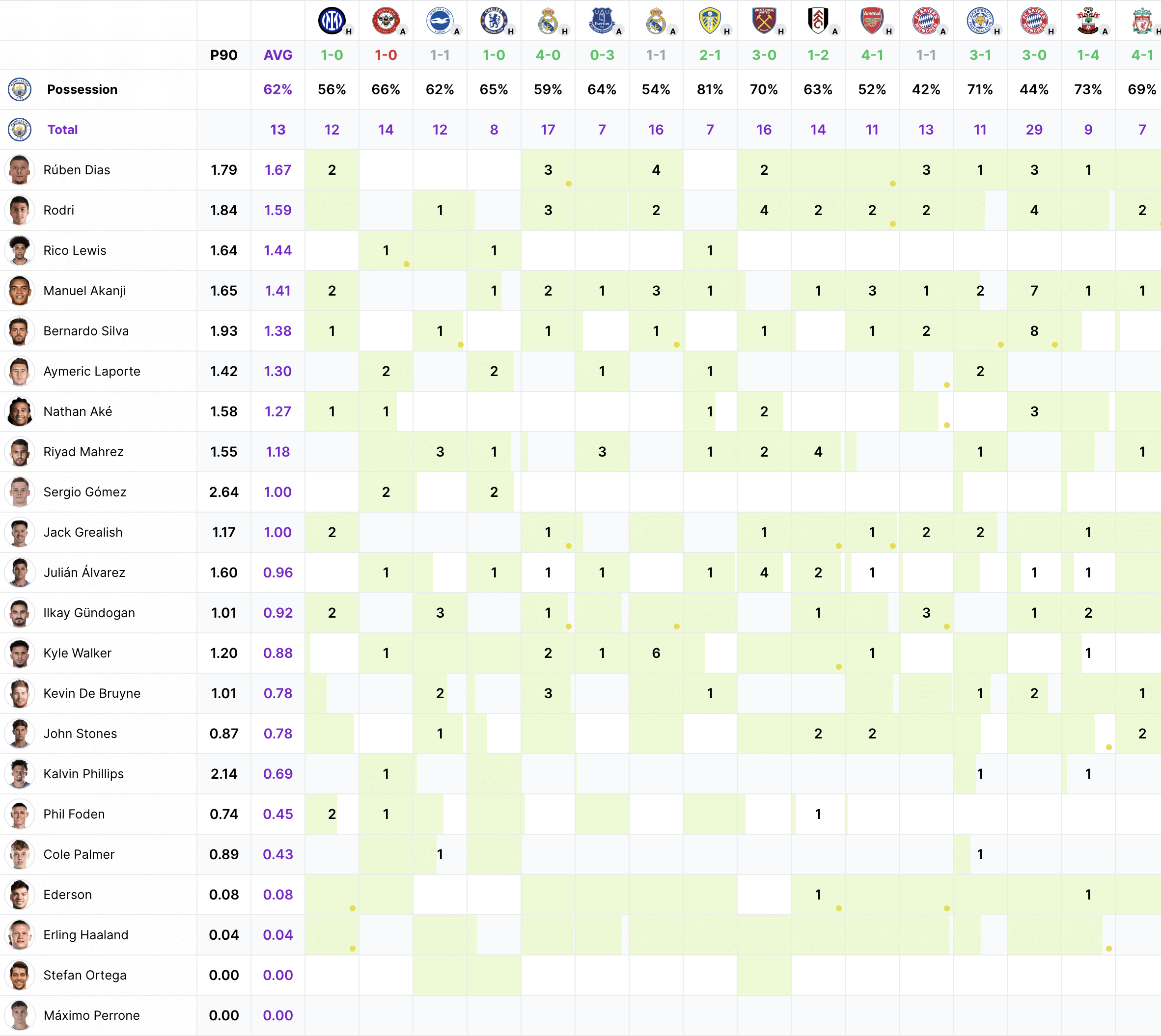
Task: Open the Leeds United crest
Action: 710,21
